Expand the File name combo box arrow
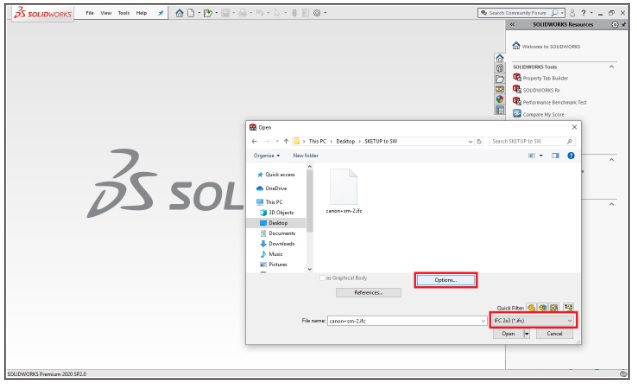 [483, 321]
